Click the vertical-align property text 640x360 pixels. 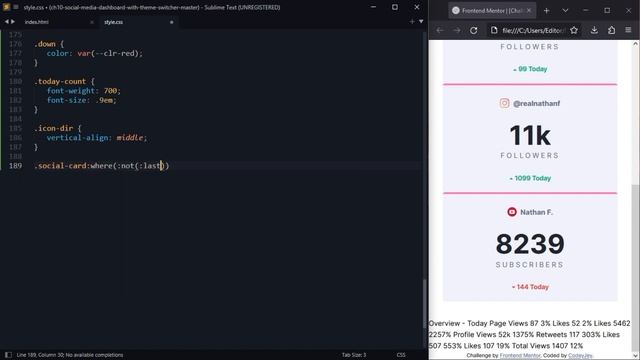[x=77, y=138]
